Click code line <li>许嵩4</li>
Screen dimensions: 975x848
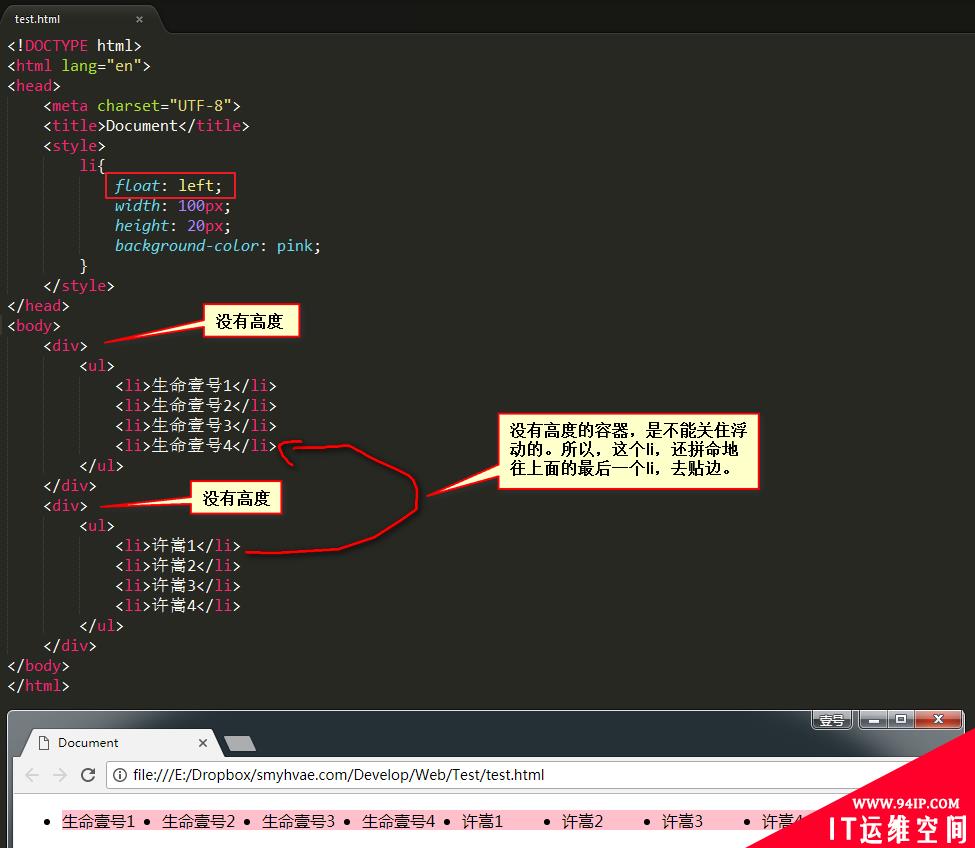(x=178, y=605)
